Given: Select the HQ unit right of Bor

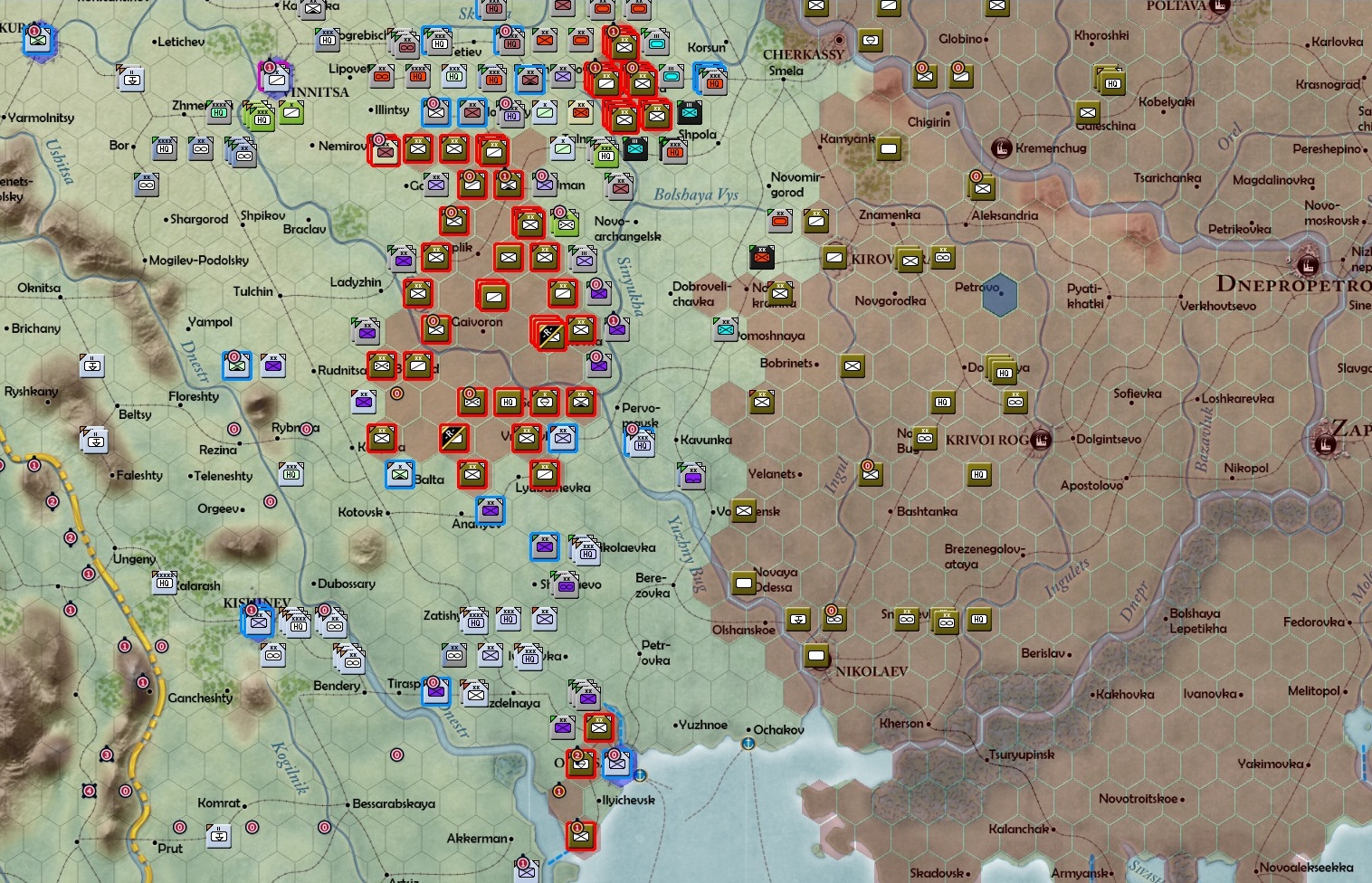Looking at the screenshot, I should (x=165, y=148).
